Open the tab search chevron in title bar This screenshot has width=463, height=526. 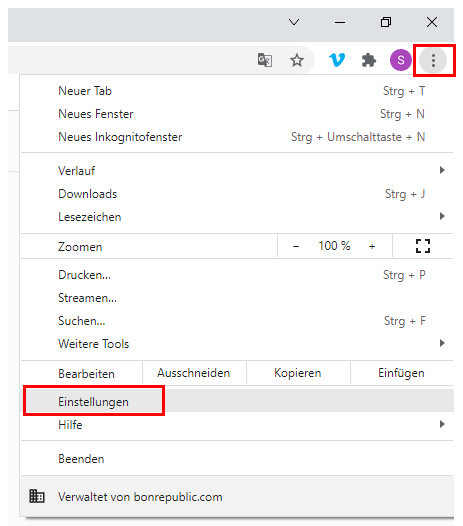pos(294,22)
